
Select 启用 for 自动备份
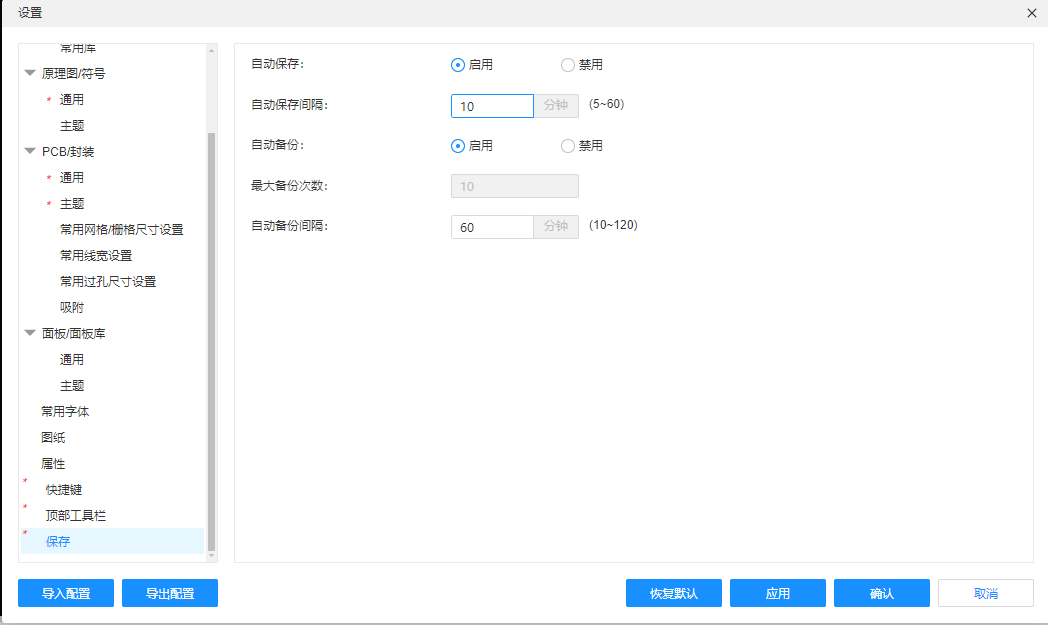(x=458, y=146)
